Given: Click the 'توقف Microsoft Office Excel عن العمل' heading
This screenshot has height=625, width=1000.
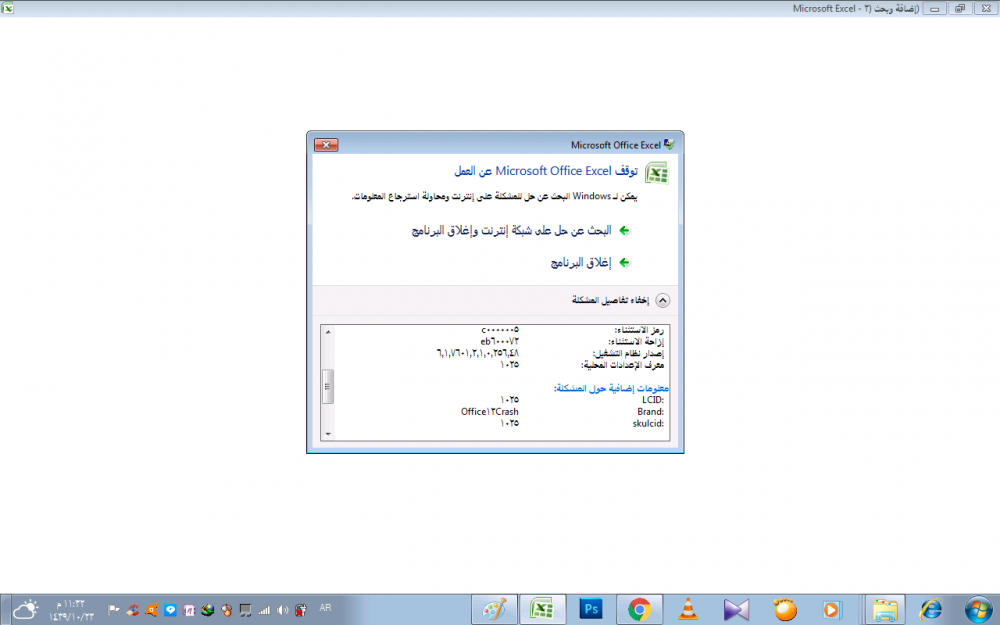Looking at the screenshot, I should click(546, 171).
